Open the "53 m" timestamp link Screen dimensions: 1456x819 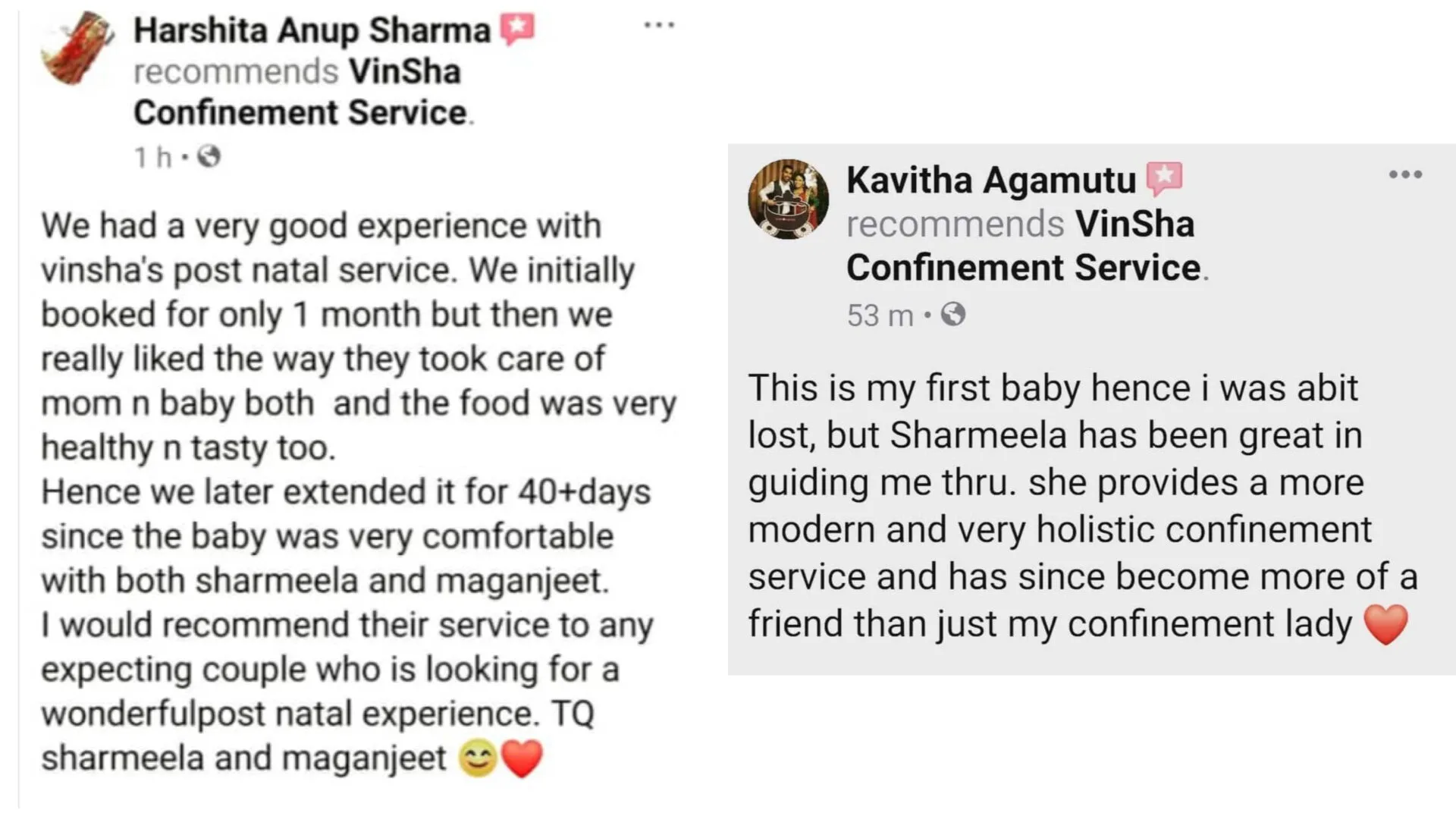point(880,315)
